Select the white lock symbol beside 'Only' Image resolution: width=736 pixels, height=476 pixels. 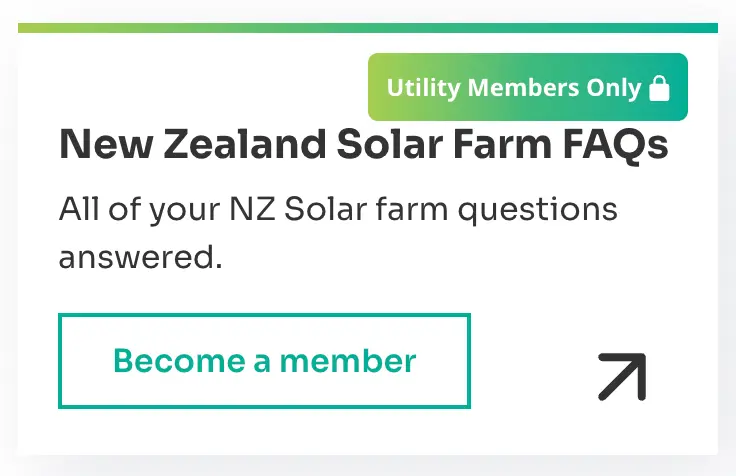(x=659, y=89)
